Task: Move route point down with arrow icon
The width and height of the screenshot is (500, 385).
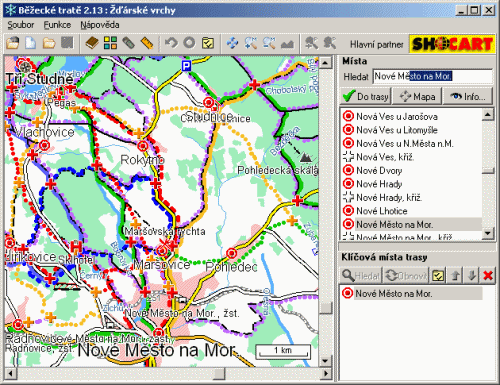Action: tap(471, 276)
